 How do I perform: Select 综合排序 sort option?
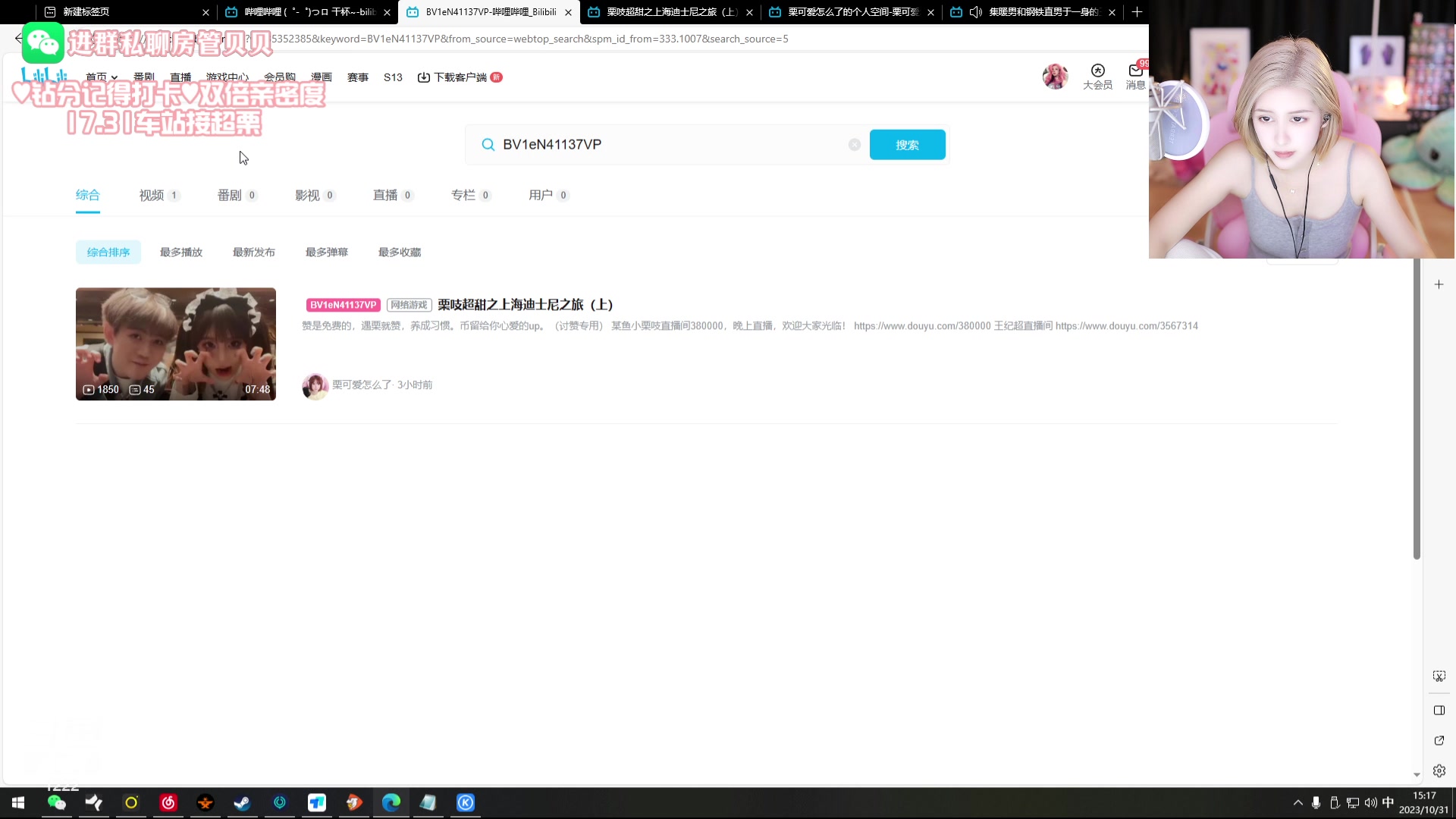click(108, 253)
